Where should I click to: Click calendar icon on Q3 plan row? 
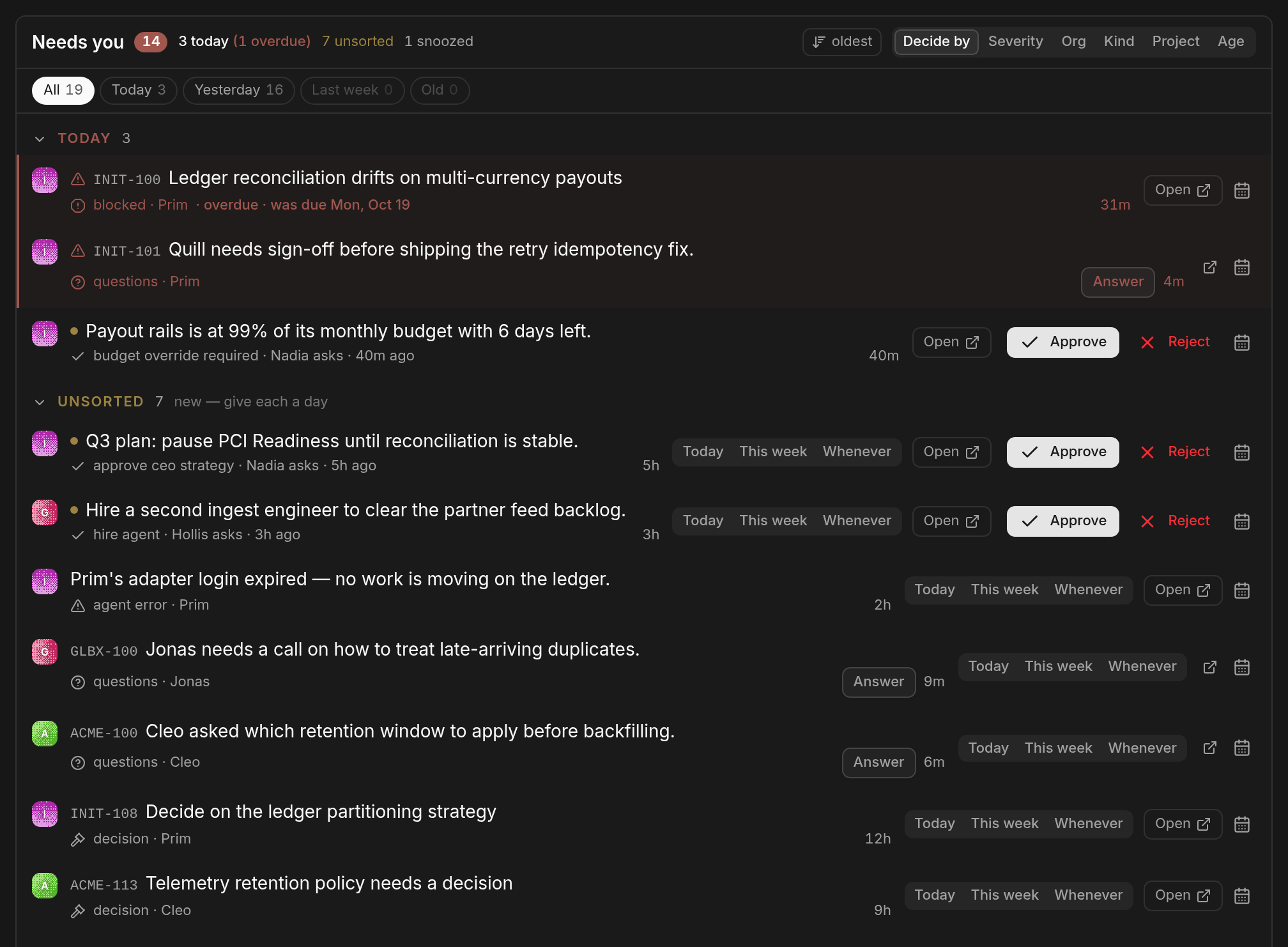[1241, 452]
